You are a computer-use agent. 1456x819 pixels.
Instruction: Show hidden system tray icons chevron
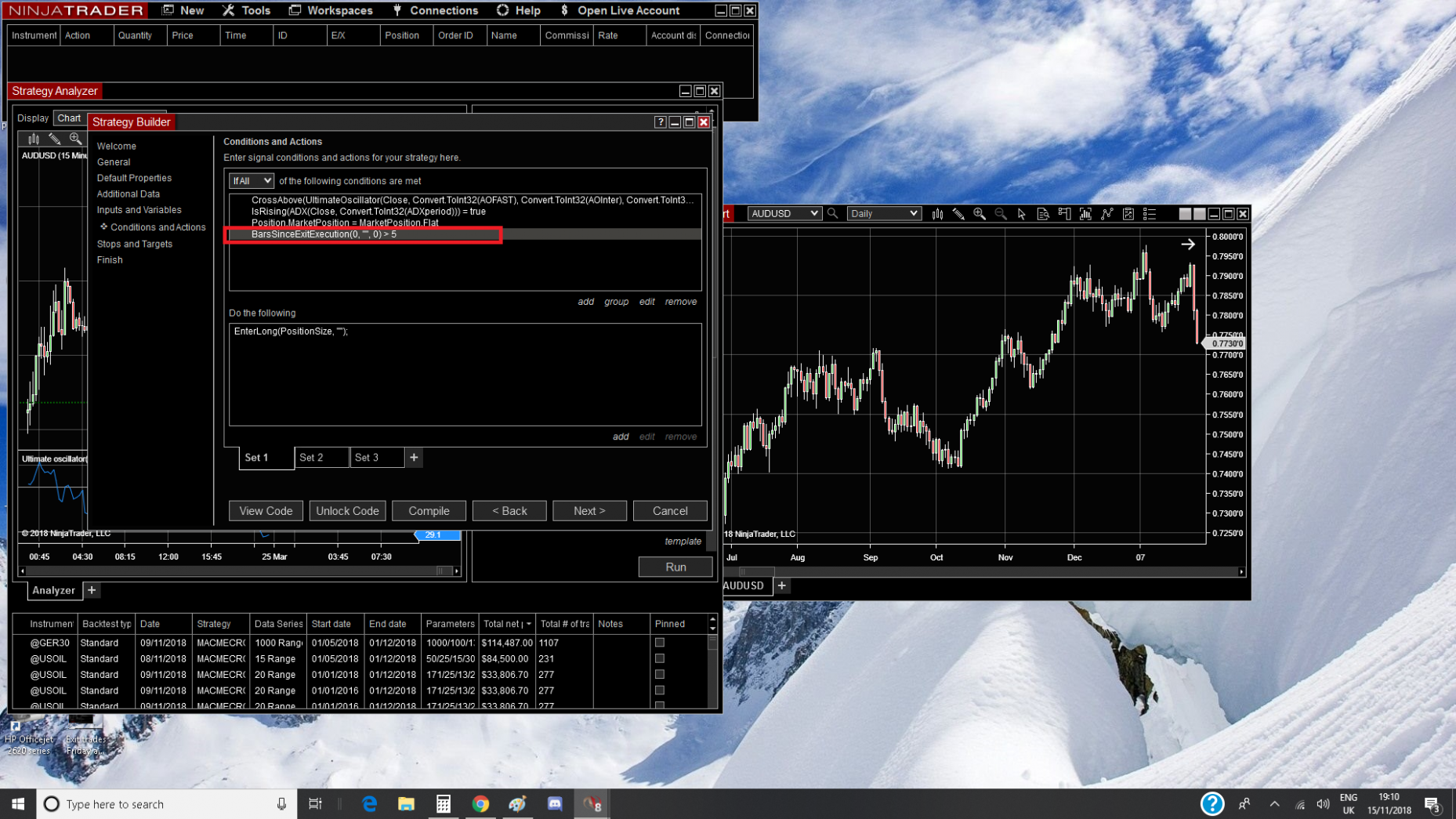1274,804
